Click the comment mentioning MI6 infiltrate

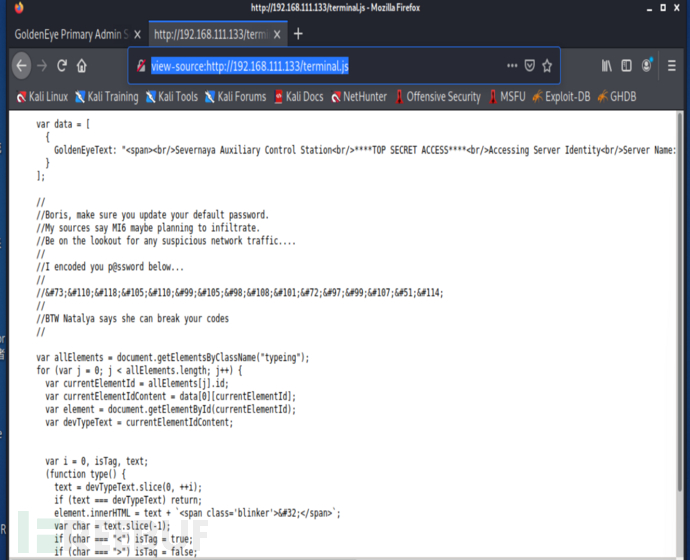(x=148, y=228)
